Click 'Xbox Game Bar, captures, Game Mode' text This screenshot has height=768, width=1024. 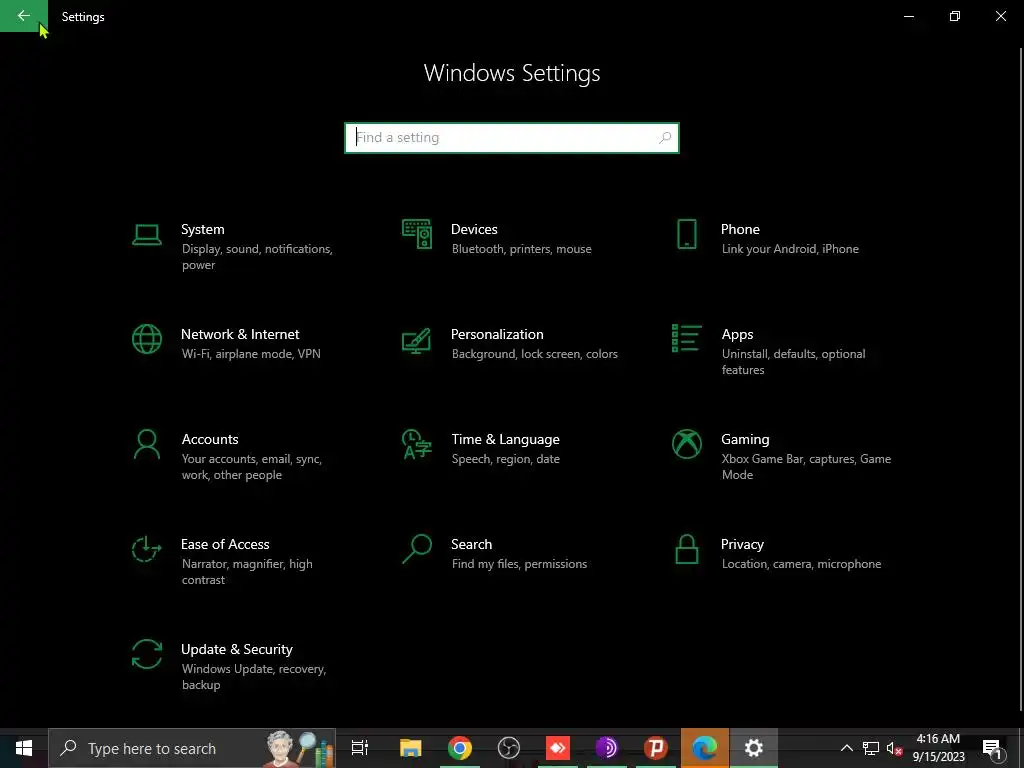point(806,467)
